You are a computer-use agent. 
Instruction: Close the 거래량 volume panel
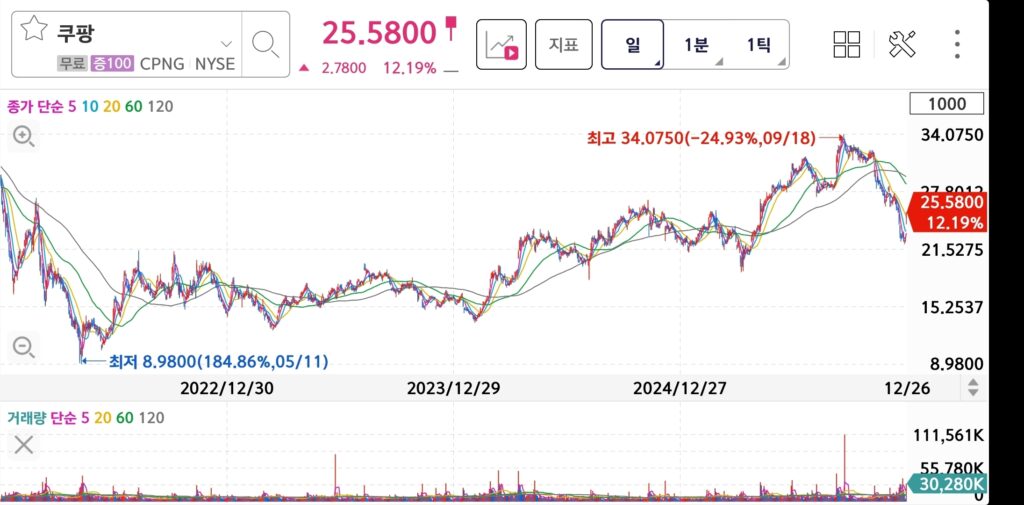point(23,445)
